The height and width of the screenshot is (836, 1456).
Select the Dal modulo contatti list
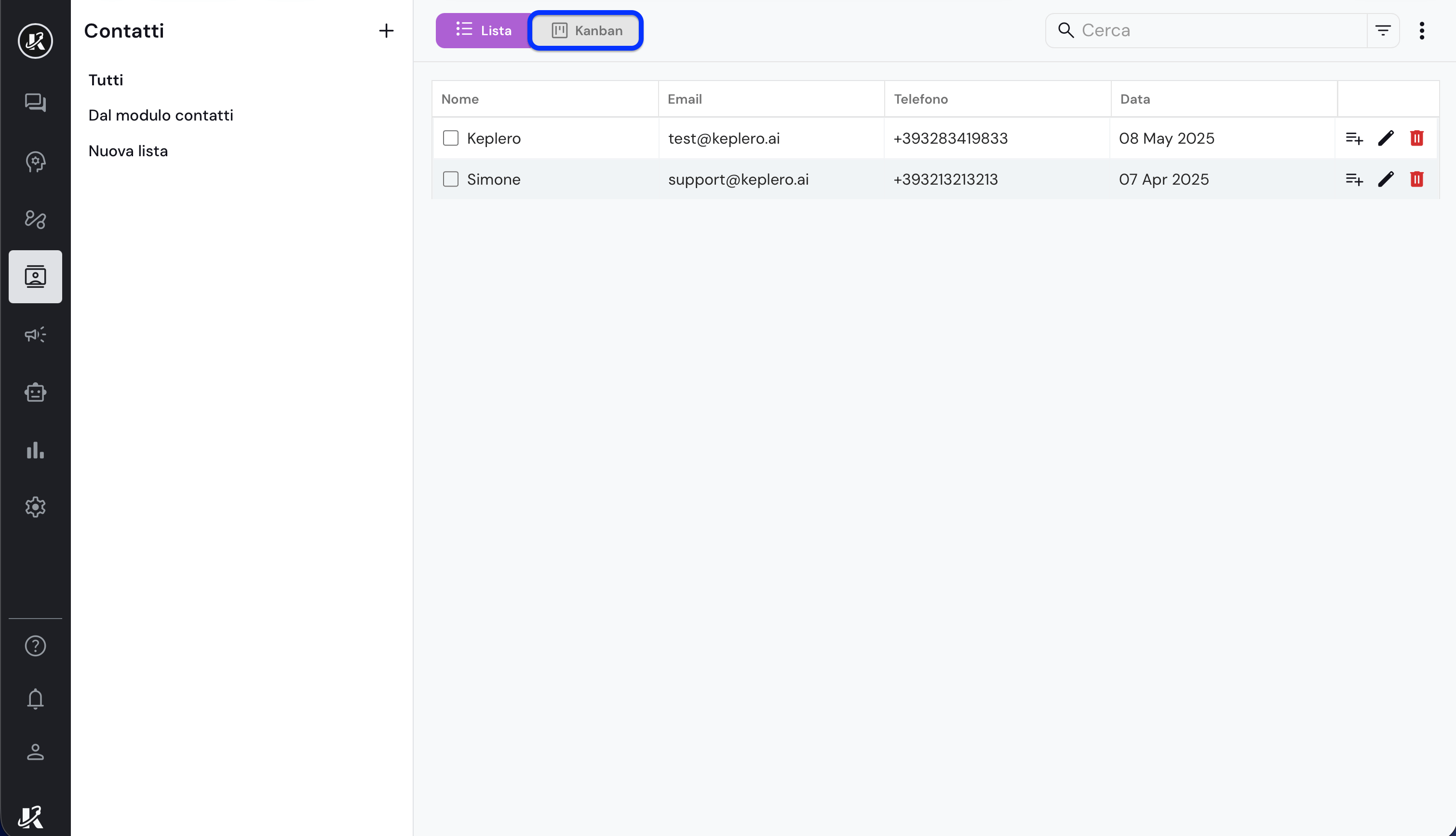[x=161, y=115]
